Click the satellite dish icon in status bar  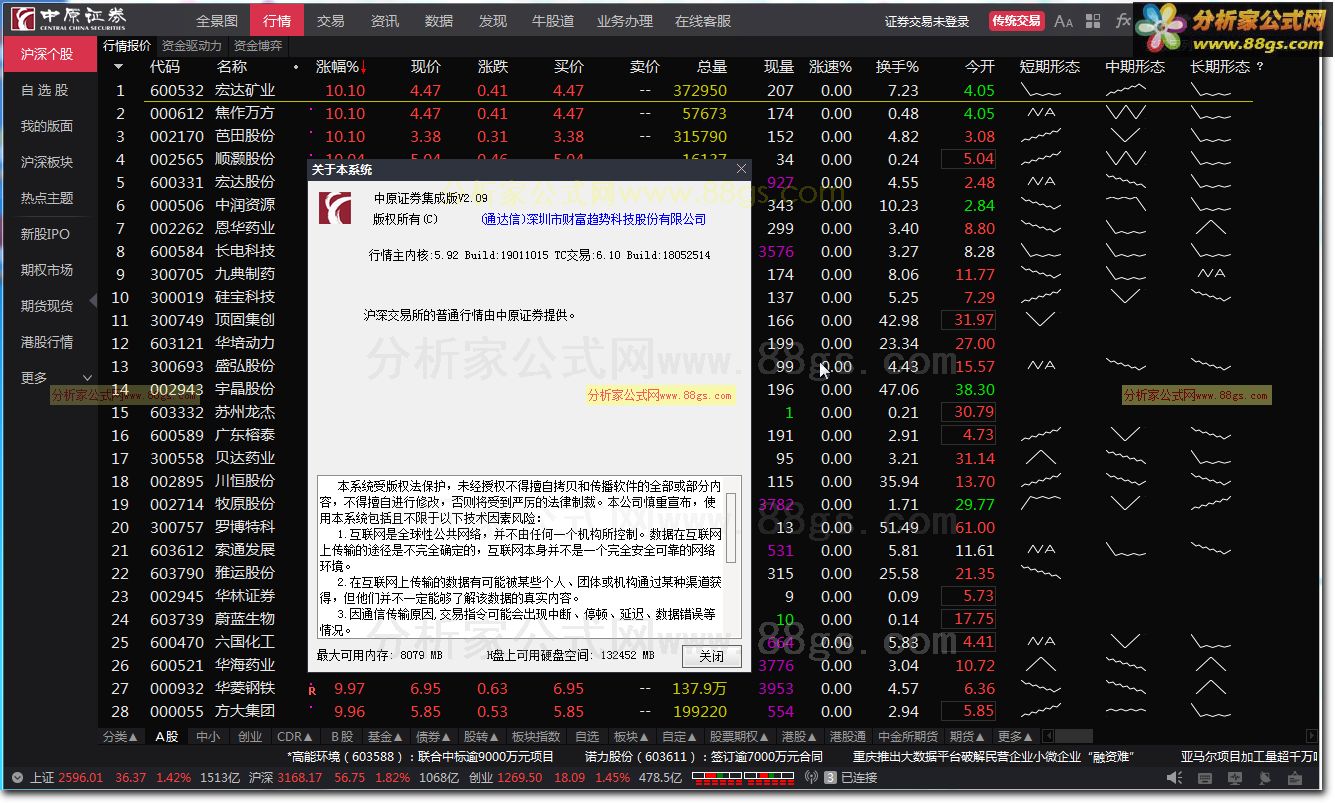coord(1267,778)
